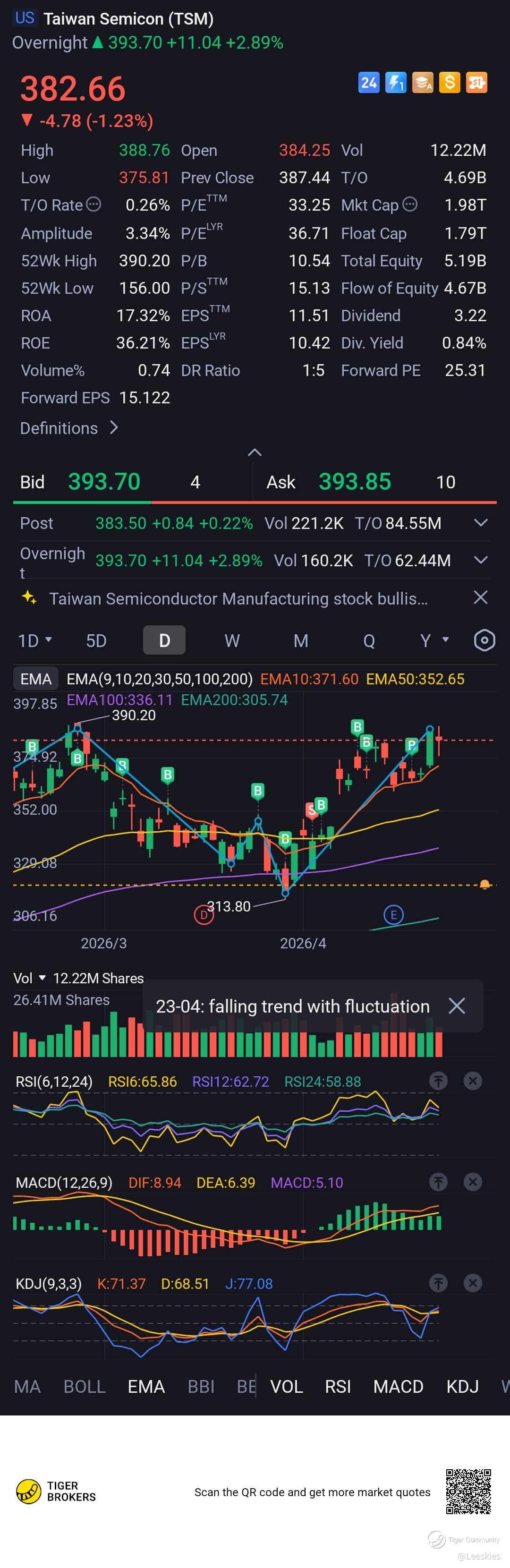This screenshot has width=510, height=1568.
Task: Open chart settings target icon
Action: point(484,640)
